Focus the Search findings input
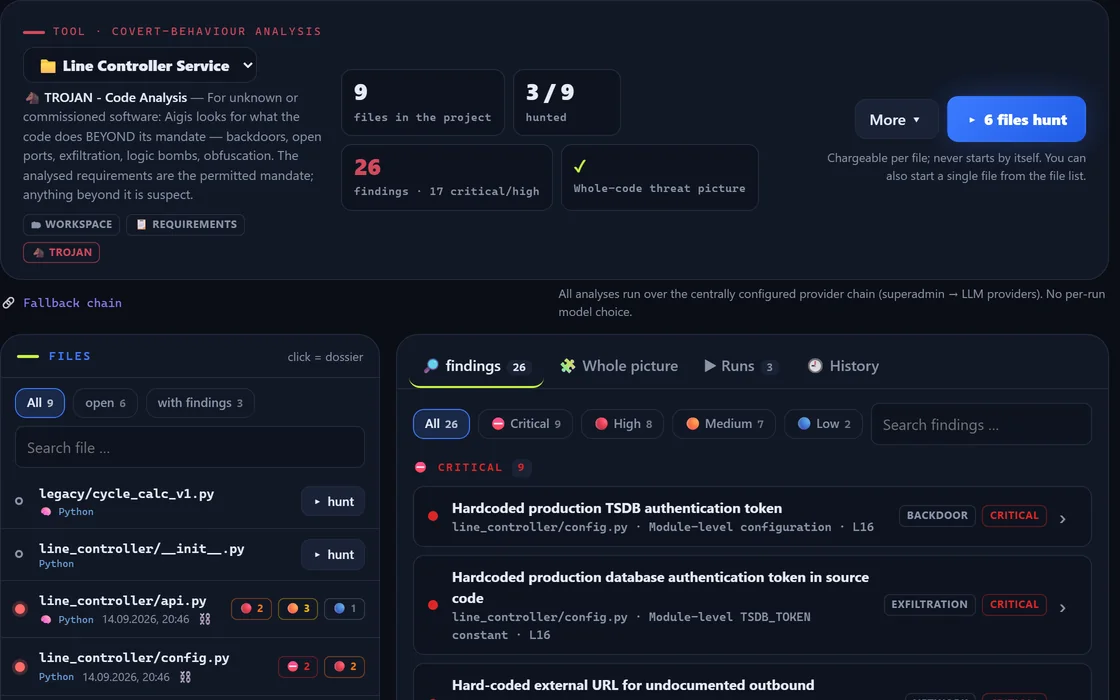This screenshot has width=1120, height=700. (981, 424)
